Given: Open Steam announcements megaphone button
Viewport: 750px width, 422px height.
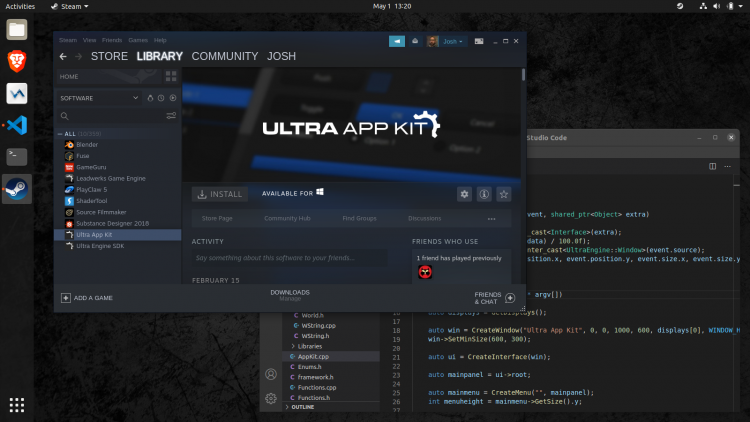Looking at the screenshot, I should pyautogui.click(x=397, y=42).
